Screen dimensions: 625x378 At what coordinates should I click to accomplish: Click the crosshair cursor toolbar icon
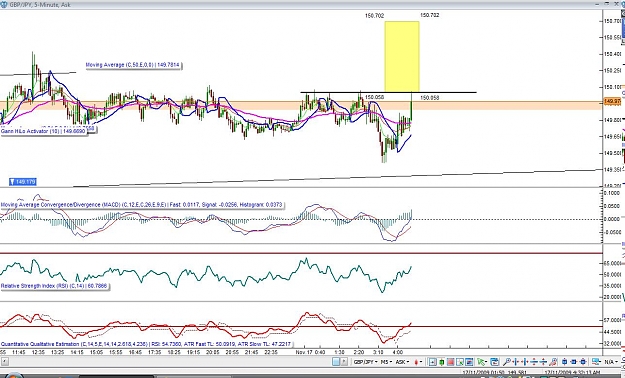tap(432, 362)
